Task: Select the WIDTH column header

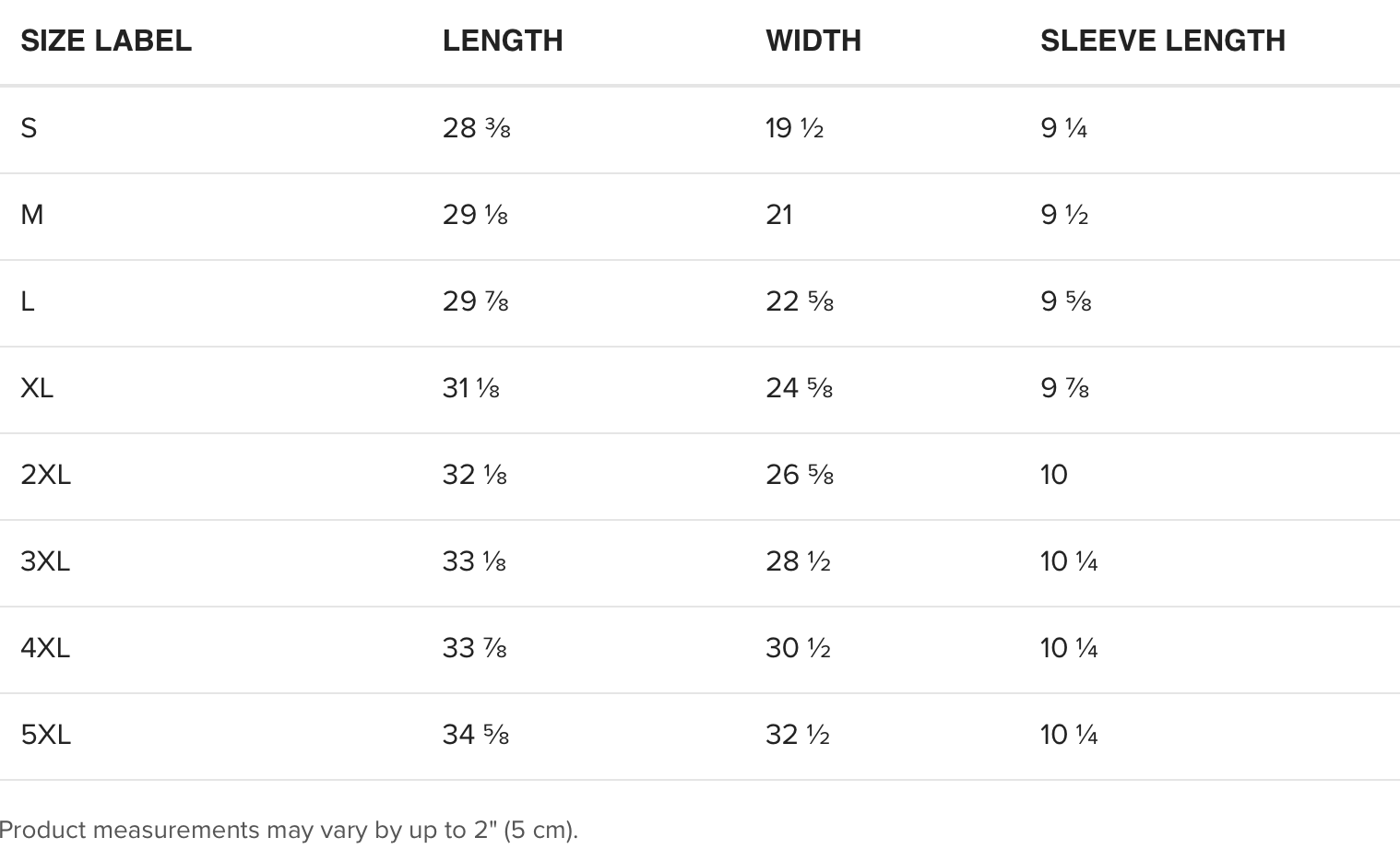Action: point(813,41)
